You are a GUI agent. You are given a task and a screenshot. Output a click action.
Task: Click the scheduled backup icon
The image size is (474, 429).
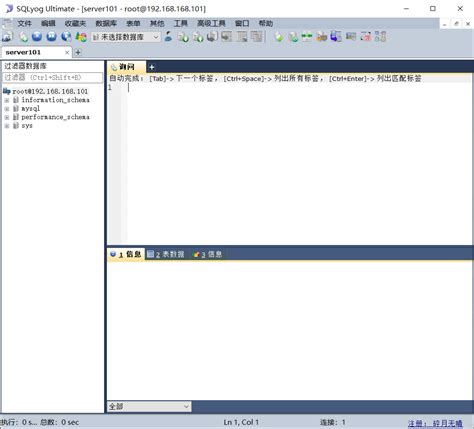322,37
